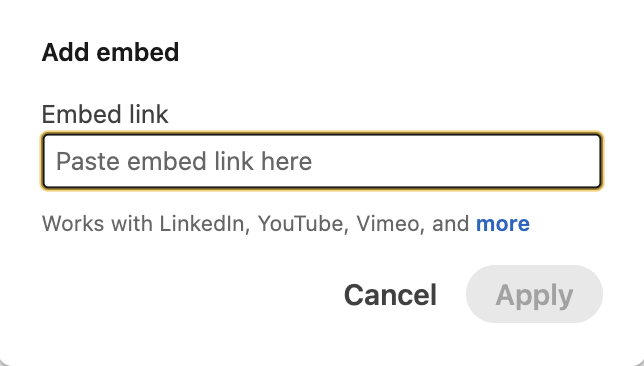
Task: Focus the 'Paste embed link here' textbox
Action: click(x=322, y=161)
